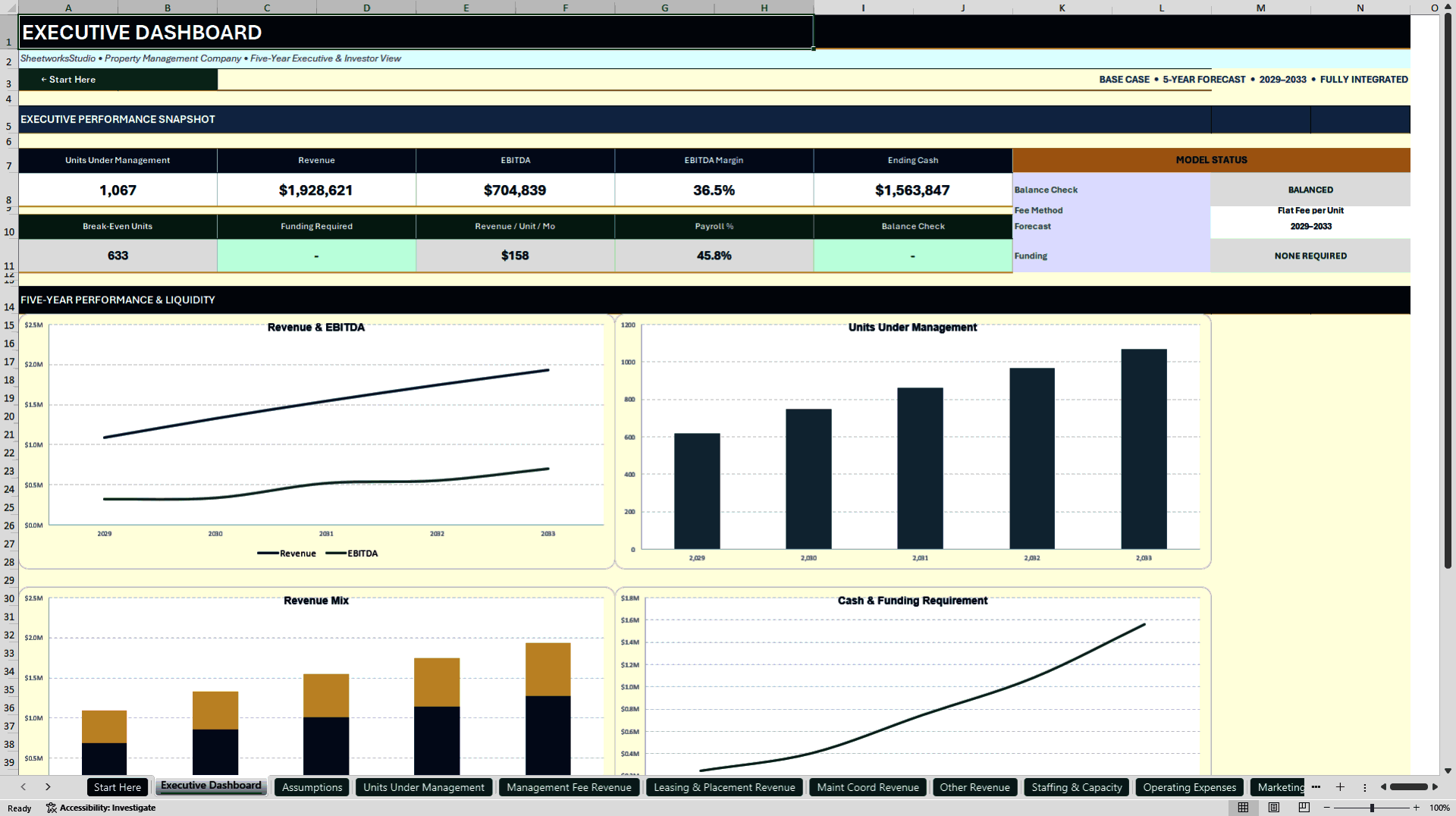Navigate to next sheet tabs arrow
Viewport: 1456px width, 816px height.
48,787
